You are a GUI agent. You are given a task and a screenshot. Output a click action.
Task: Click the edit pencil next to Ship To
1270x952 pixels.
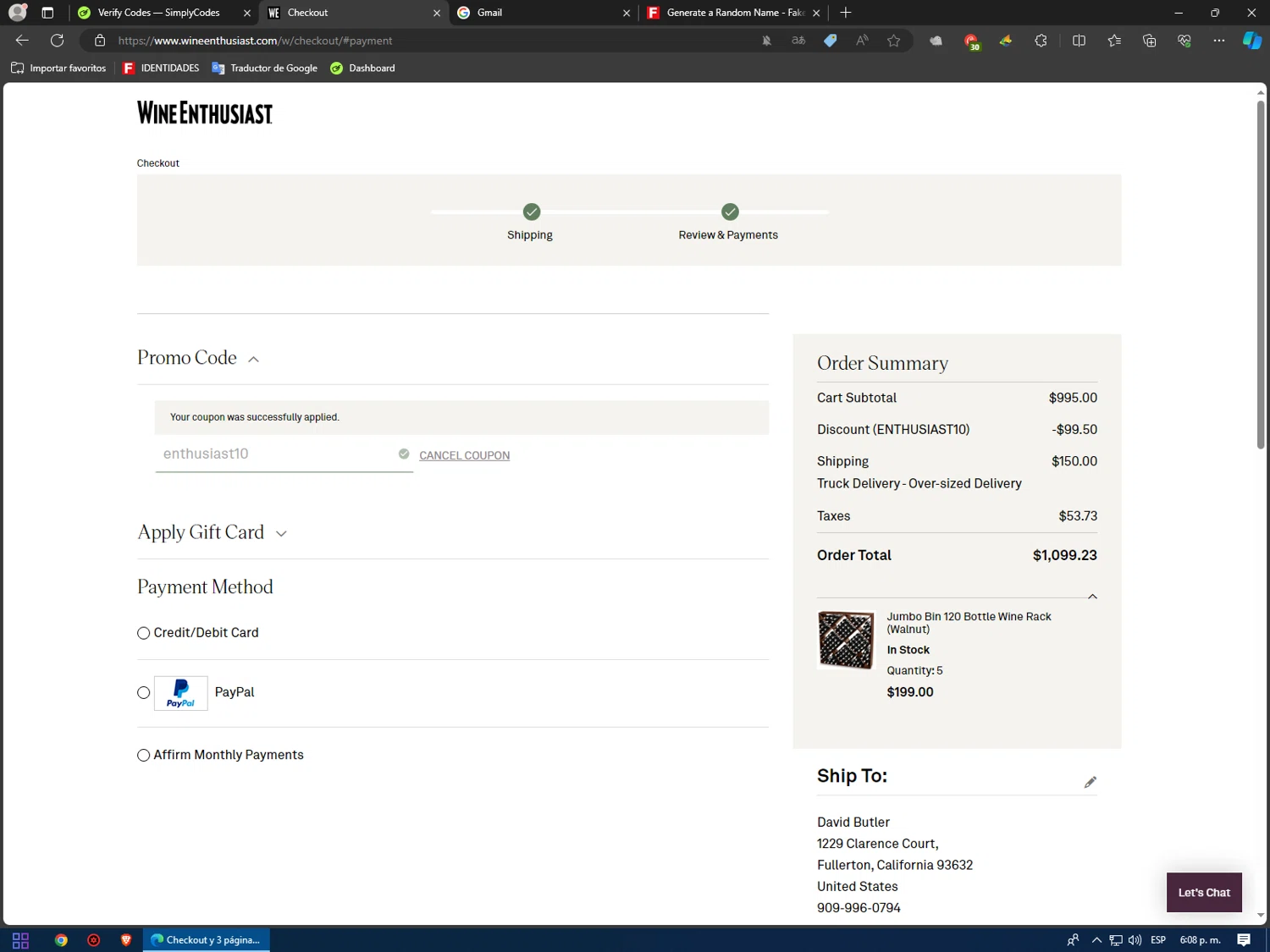(x=1091, y=782)
